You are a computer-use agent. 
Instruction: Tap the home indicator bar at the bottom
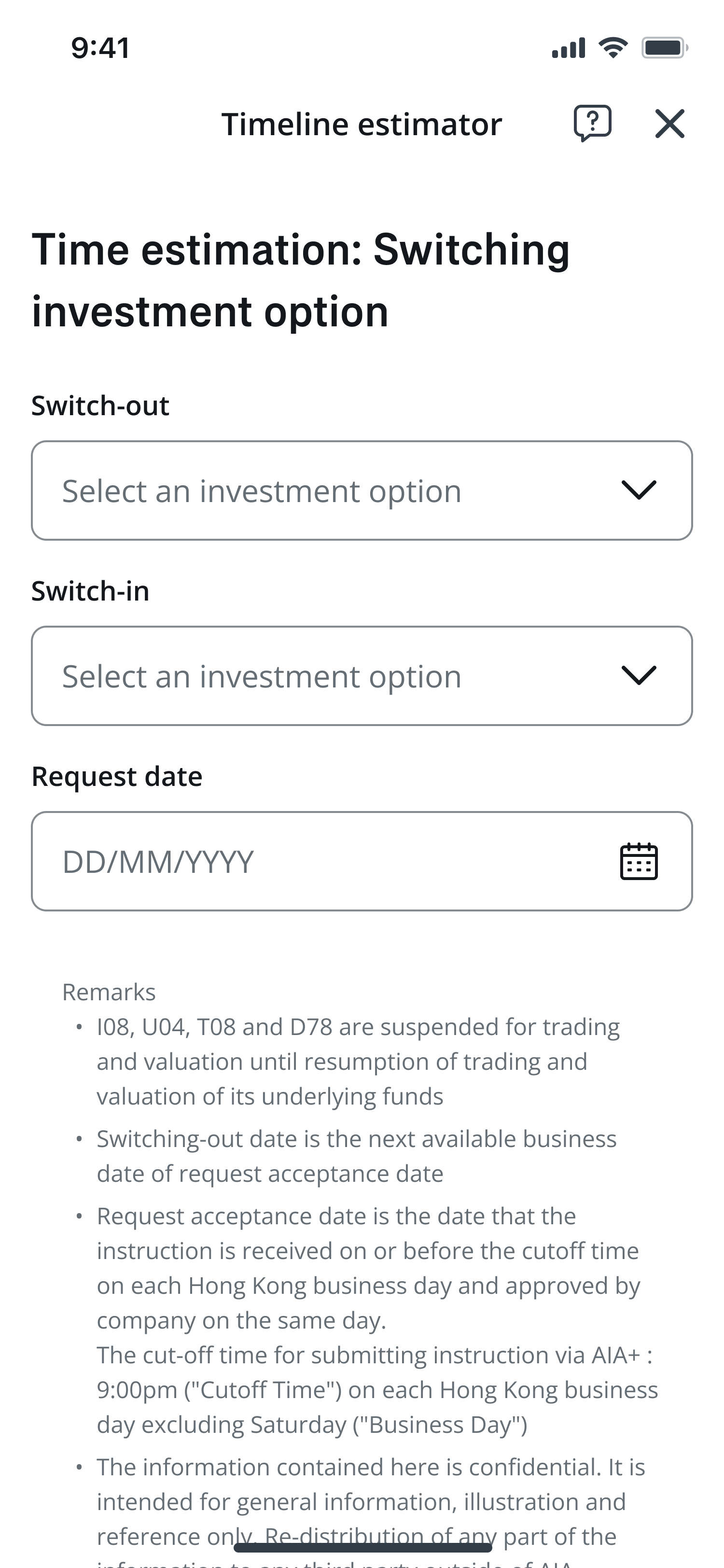point(362,1547)
